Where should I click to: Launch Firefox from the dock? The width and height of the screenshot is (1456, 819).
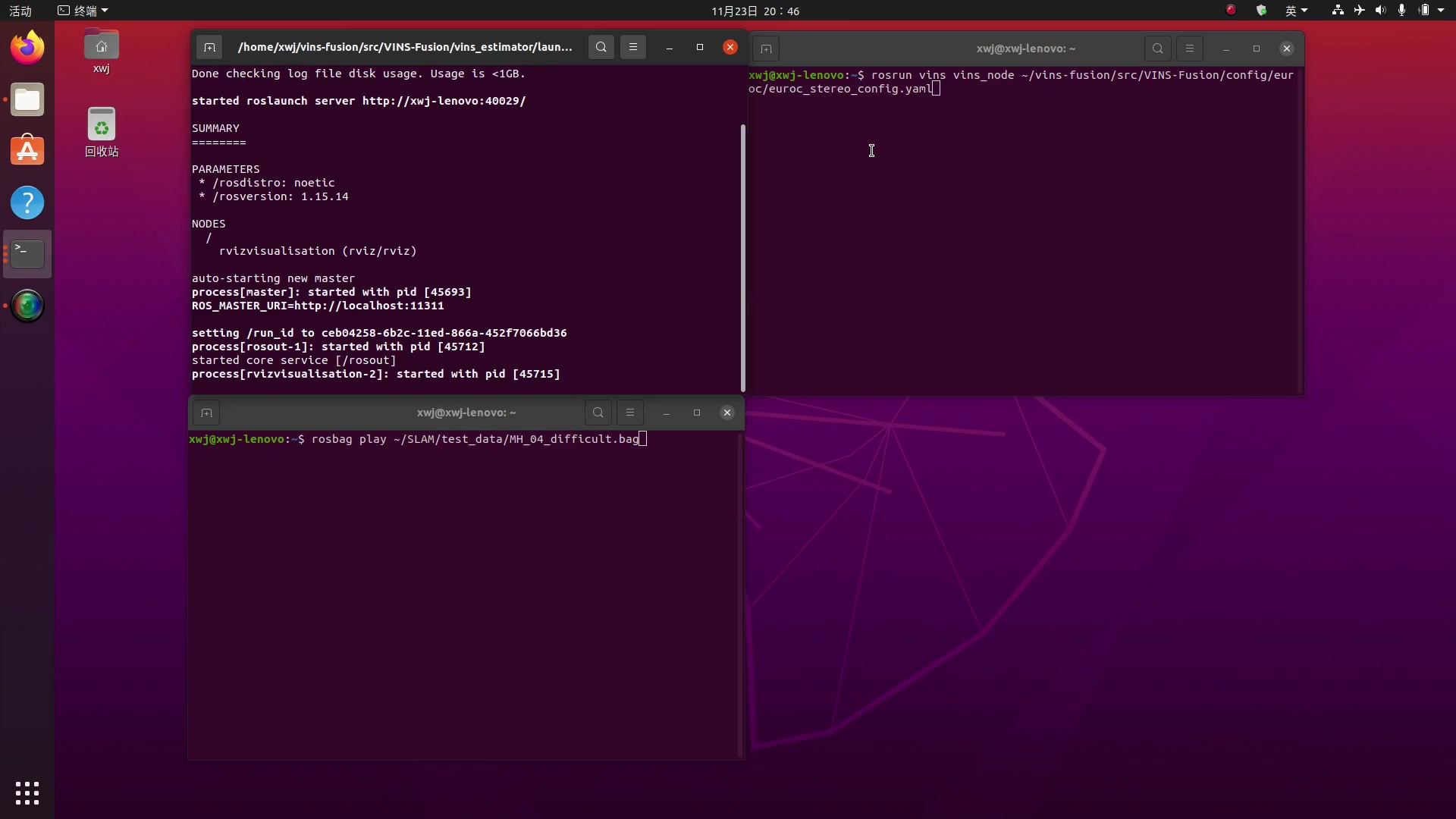[x=27, y=48]
